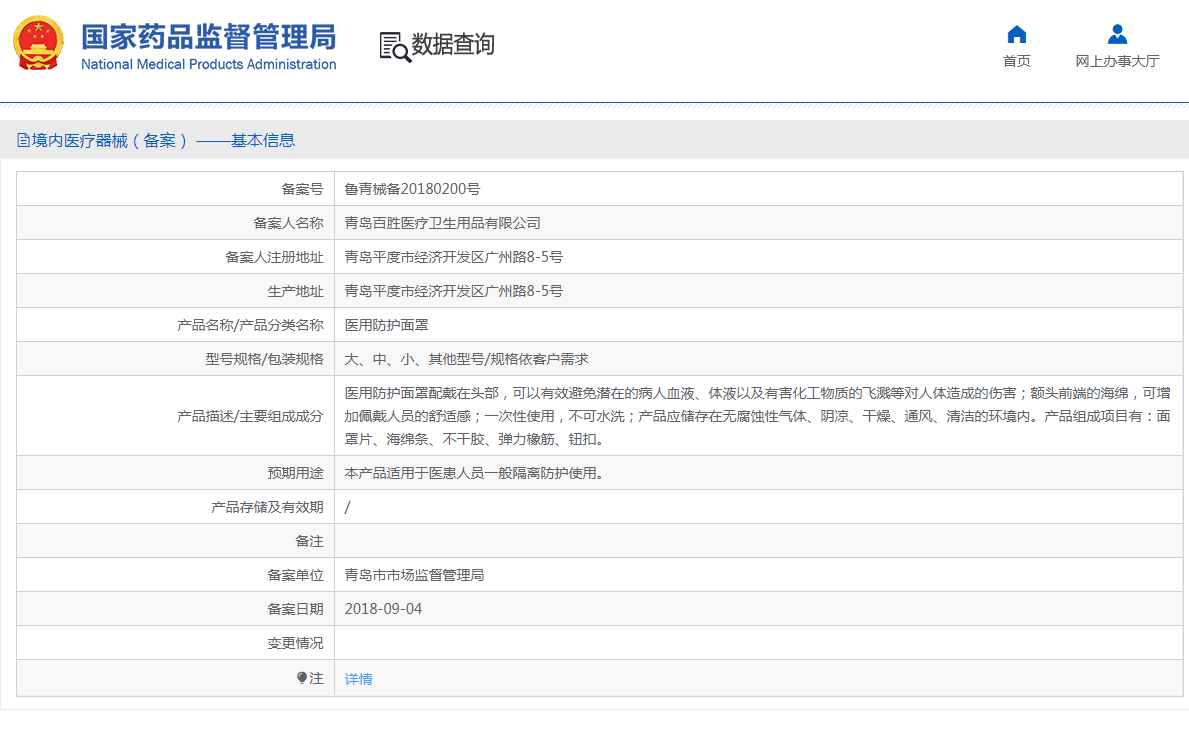1189x738 pixels.
Task: Open the 详情 details link
Action: pyautogui.click(x=358, y=679)
